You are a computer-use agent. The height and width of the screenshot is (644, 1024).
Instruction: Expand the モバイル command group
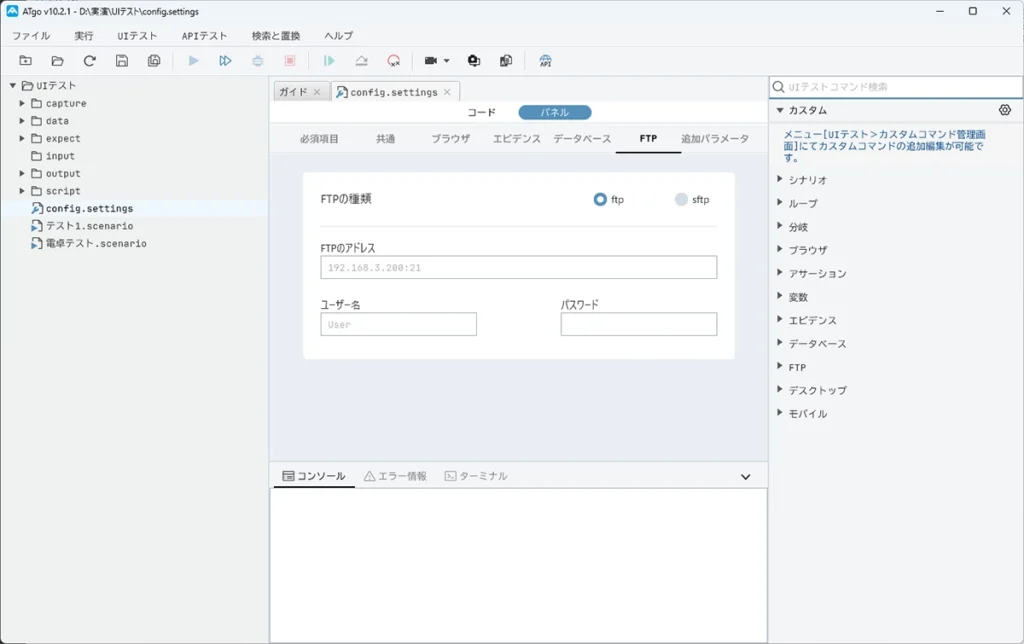[780, 413]
